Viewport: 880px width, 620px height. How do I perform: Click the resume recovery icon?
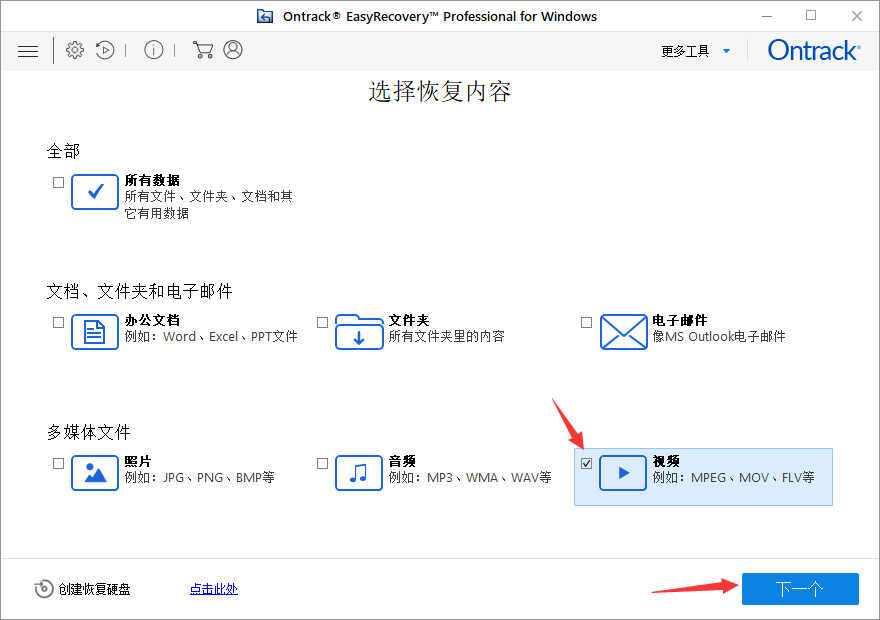click(x=105, y=50)
